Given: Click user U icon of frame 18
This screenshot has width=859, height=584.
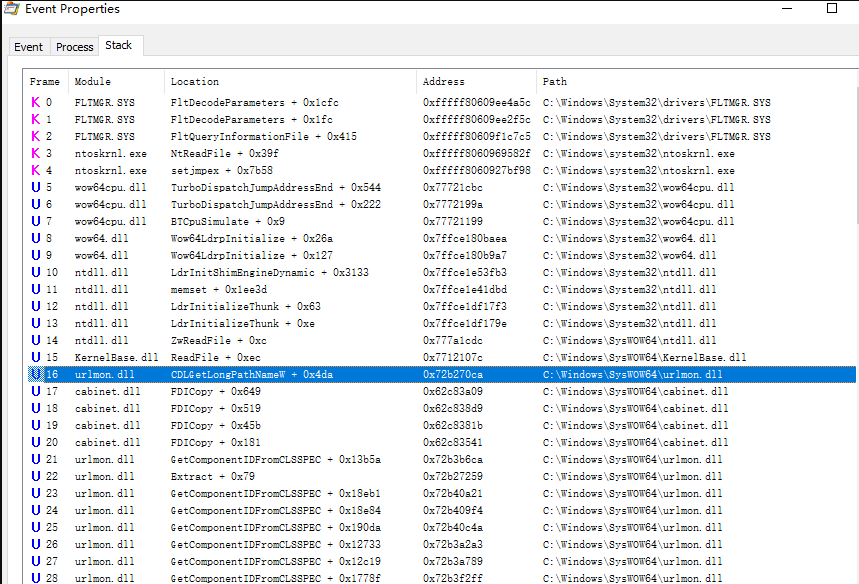Looking at the screenshot, I should coord(36,408).
